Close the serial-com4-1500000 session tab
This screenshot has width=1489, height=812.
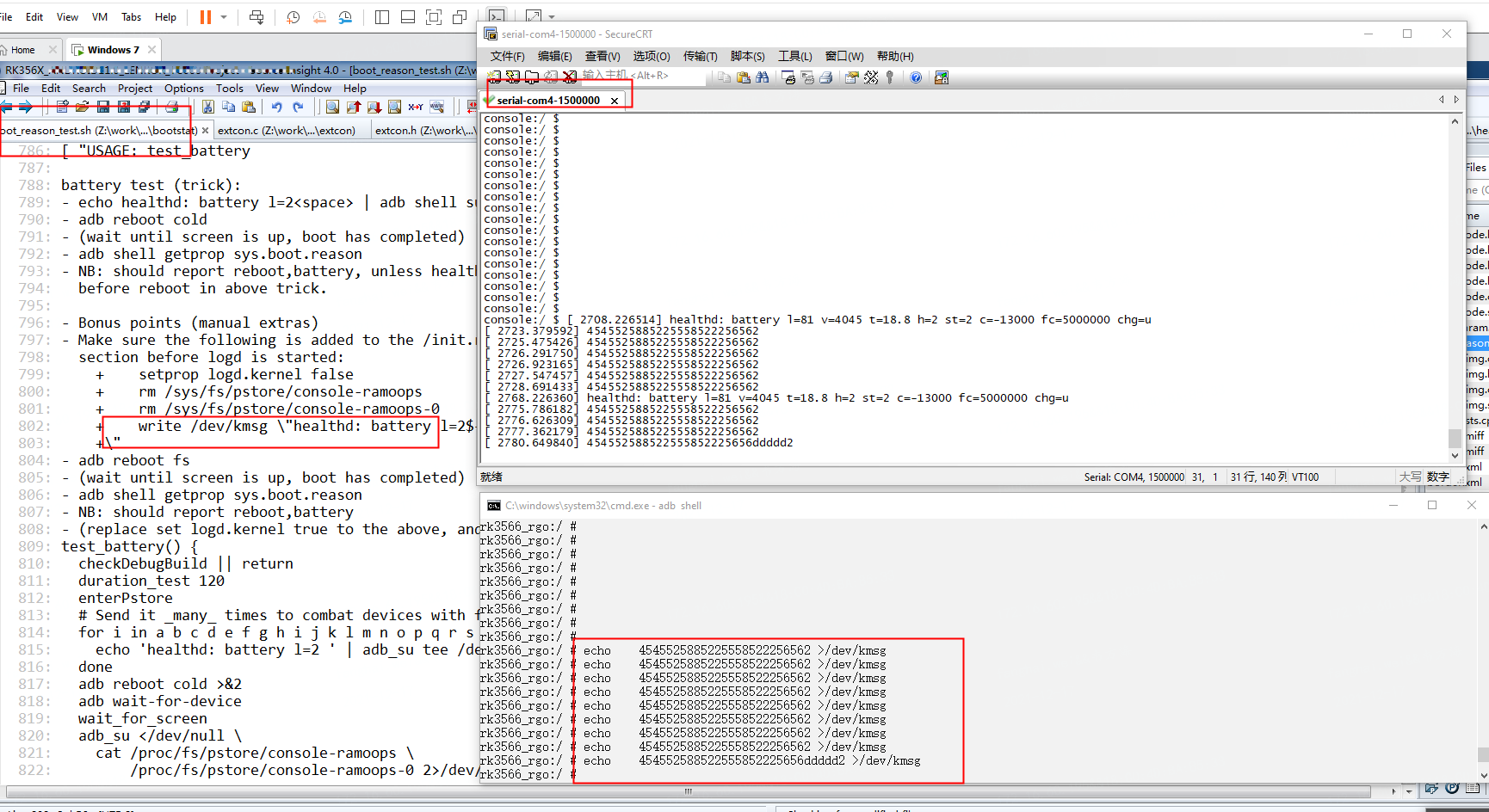pyautogui.click(x=615, y=100)
